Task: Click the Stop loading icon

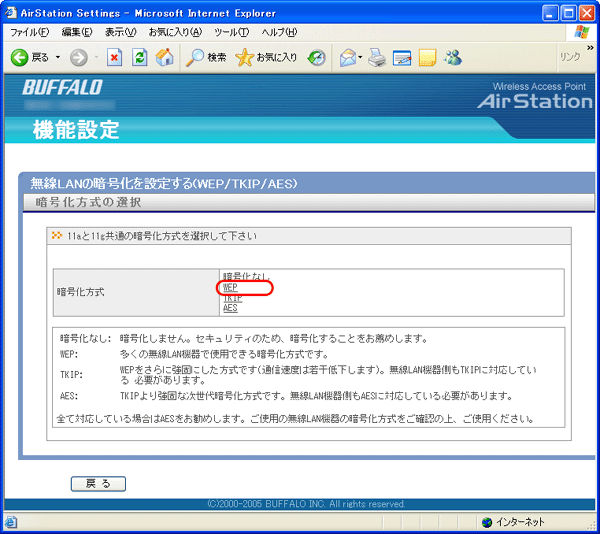Action: pyautogui.click(x=114, y=57)
